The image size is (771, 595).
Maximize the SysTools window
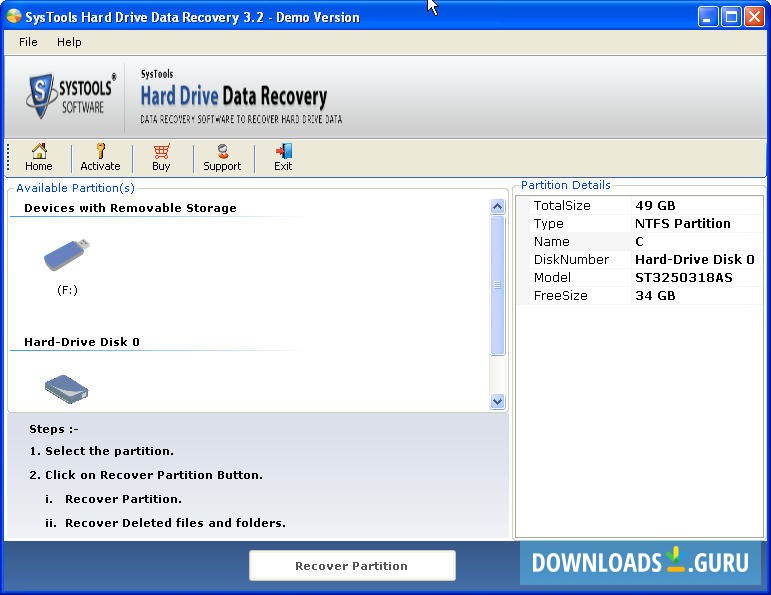point(731,17)
